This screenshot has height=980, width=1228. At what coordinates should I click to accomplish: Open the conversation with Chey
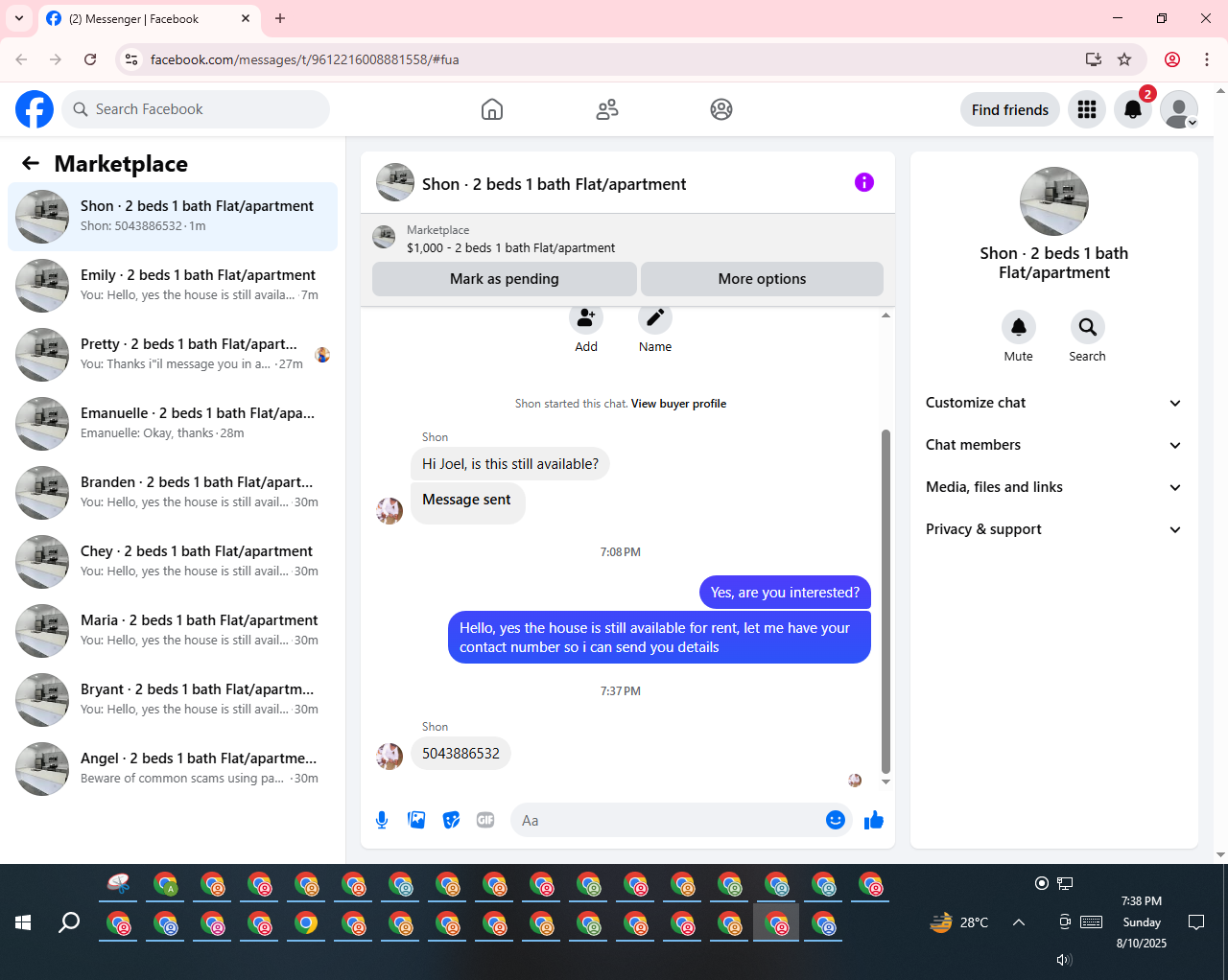[173, 562]
